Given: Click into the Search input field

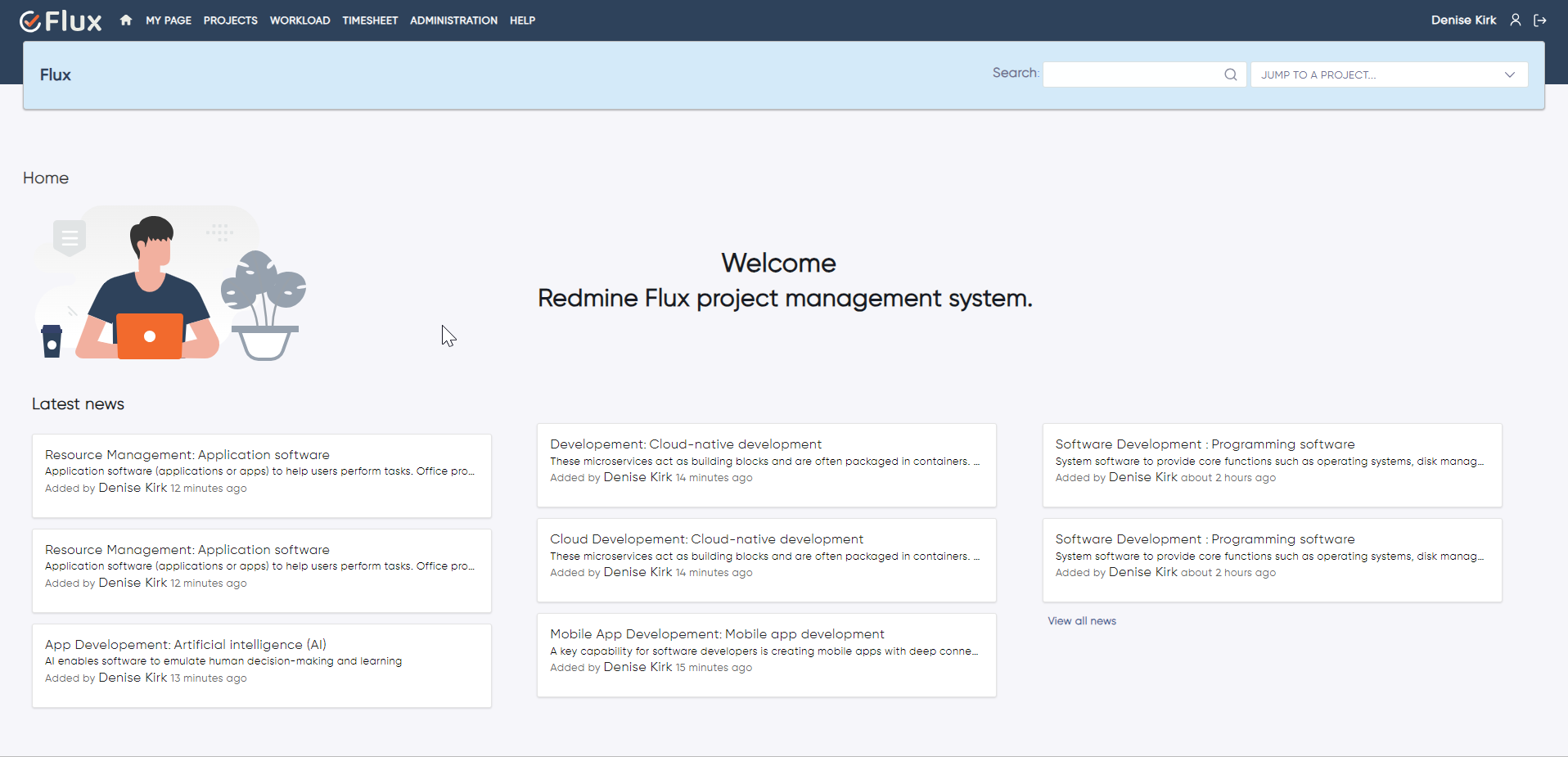Looking at the screenshot, I should [1133, 74].
